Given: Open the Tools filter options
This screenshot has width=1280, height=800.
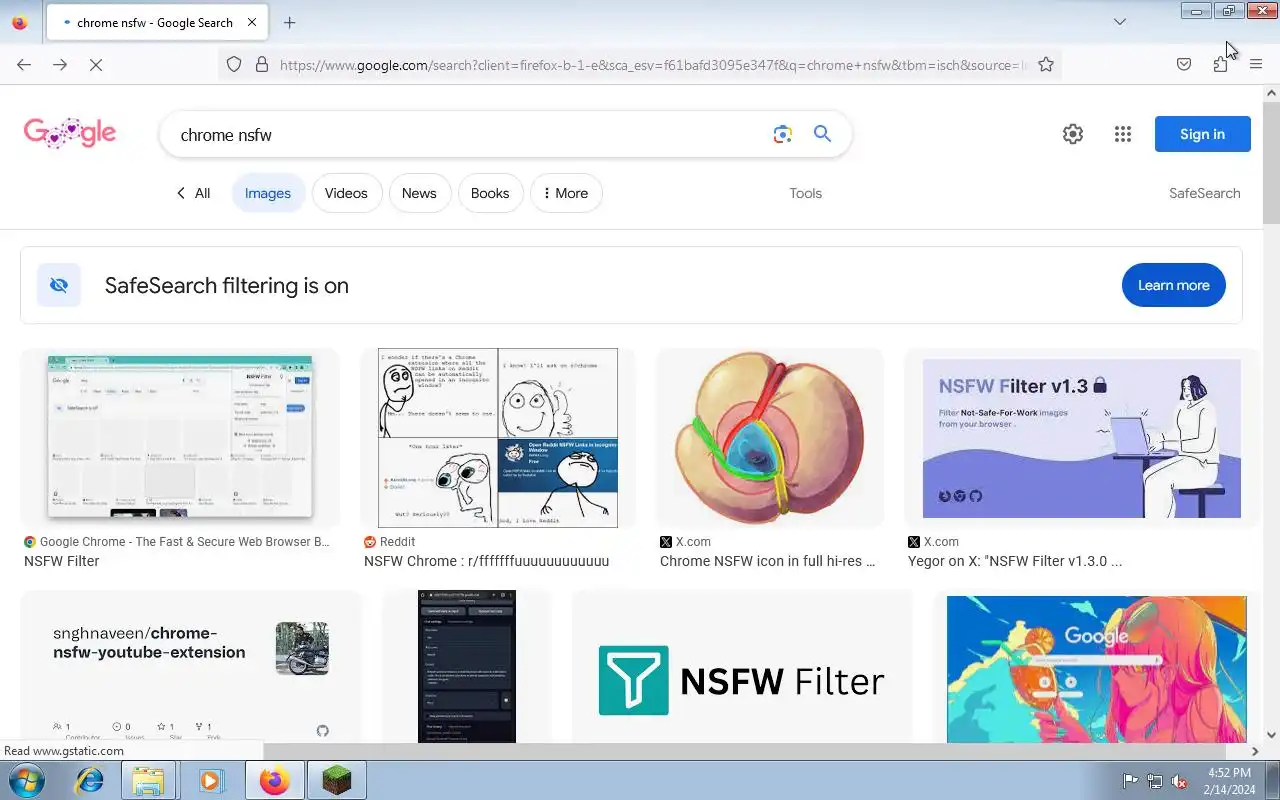Looking at the screenshot, I should pos(805,193).
